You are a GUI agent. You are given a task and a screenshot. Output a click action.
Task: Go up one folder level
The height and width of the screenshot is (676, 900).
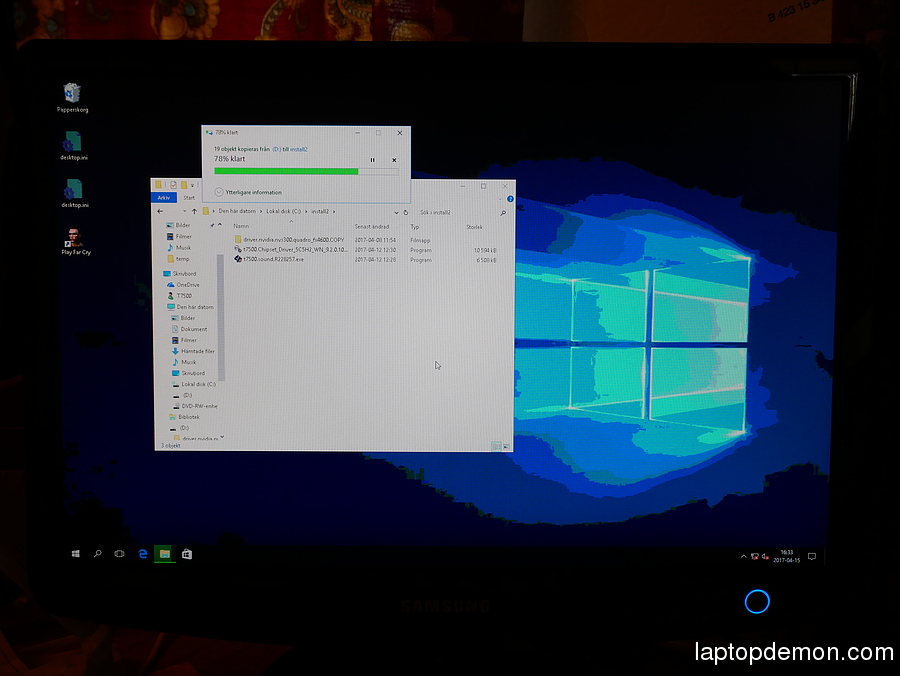pyautogui.click(x=194, y=211)
